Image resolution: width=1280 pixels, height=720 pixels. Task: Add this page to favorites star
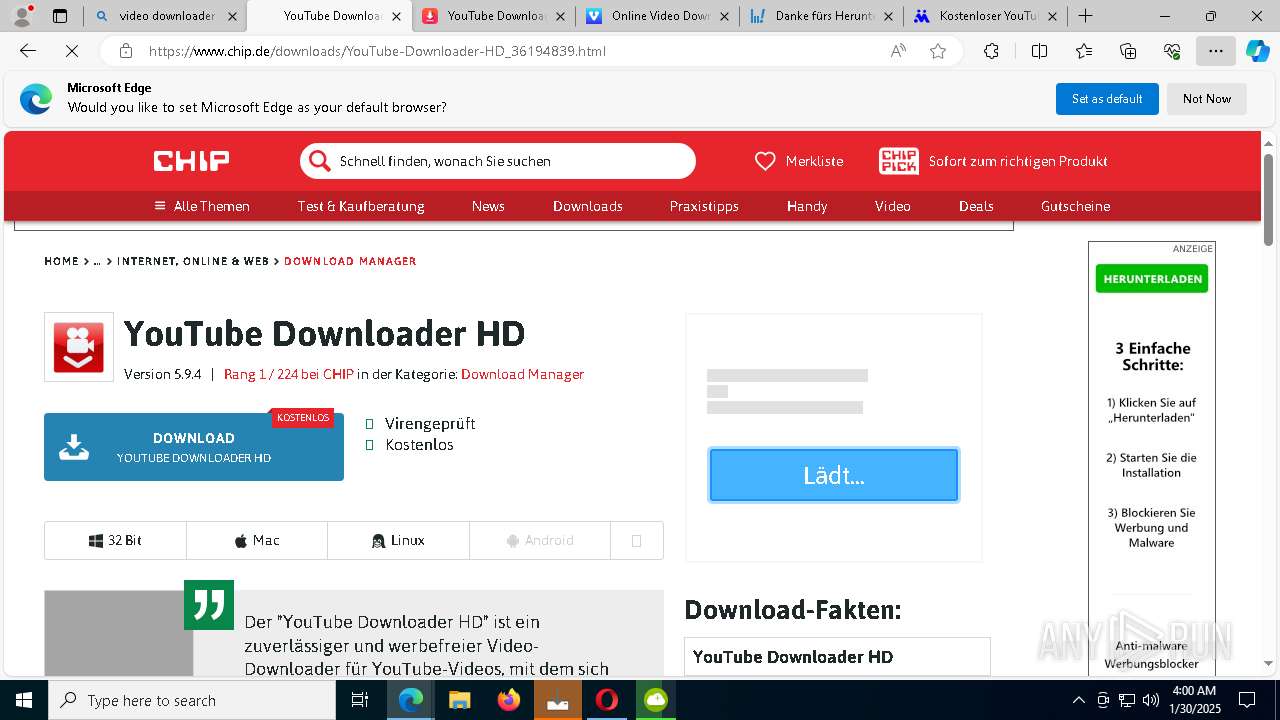click(938, 51)
